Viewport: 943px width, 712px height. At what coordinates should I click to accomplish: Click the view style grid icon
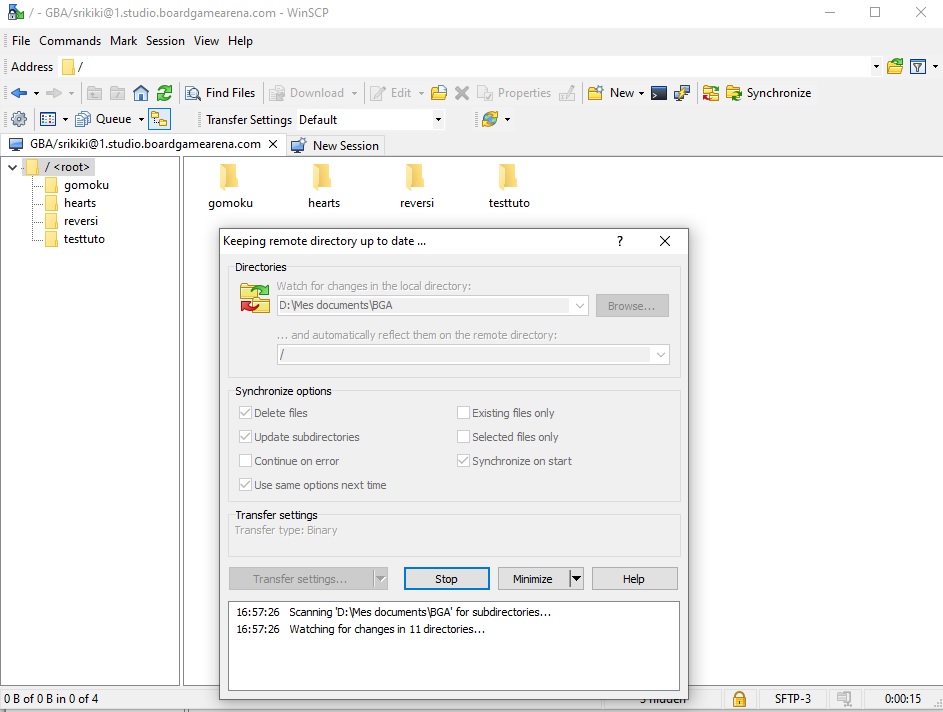[48, 119]
